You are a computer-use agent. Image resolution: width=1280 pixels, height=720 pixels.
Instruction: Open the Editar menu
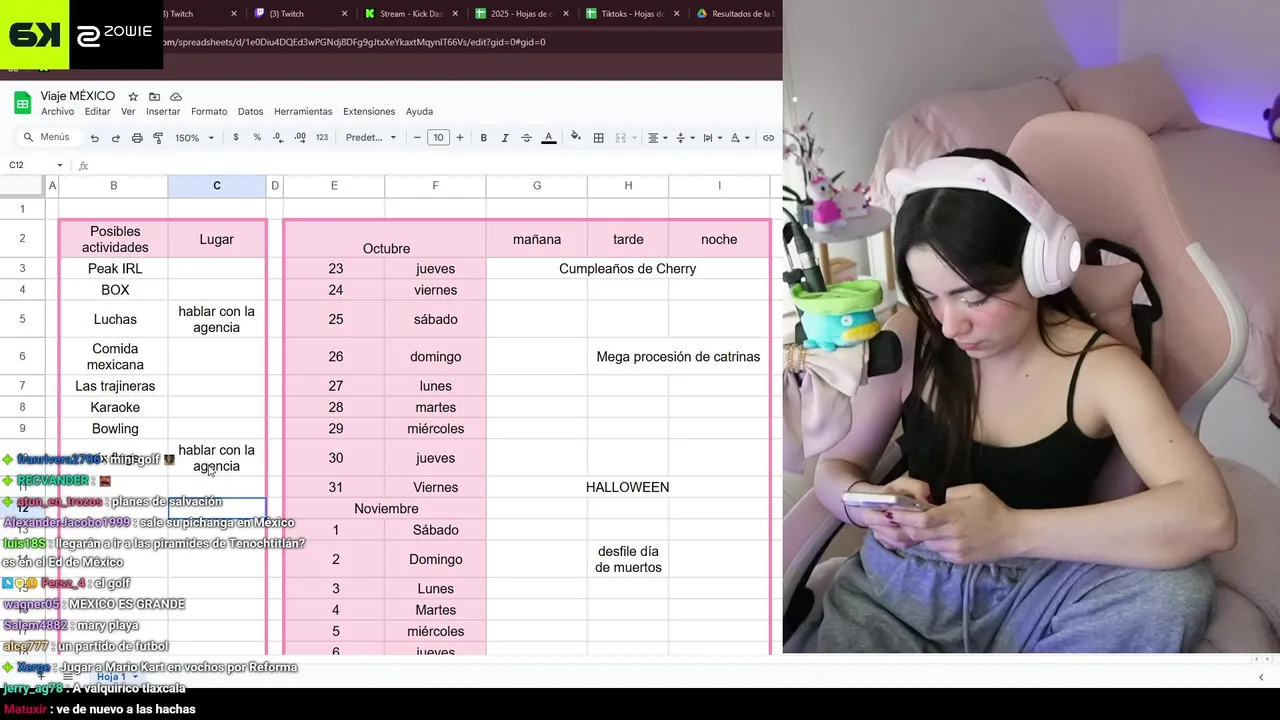point(97,112)
